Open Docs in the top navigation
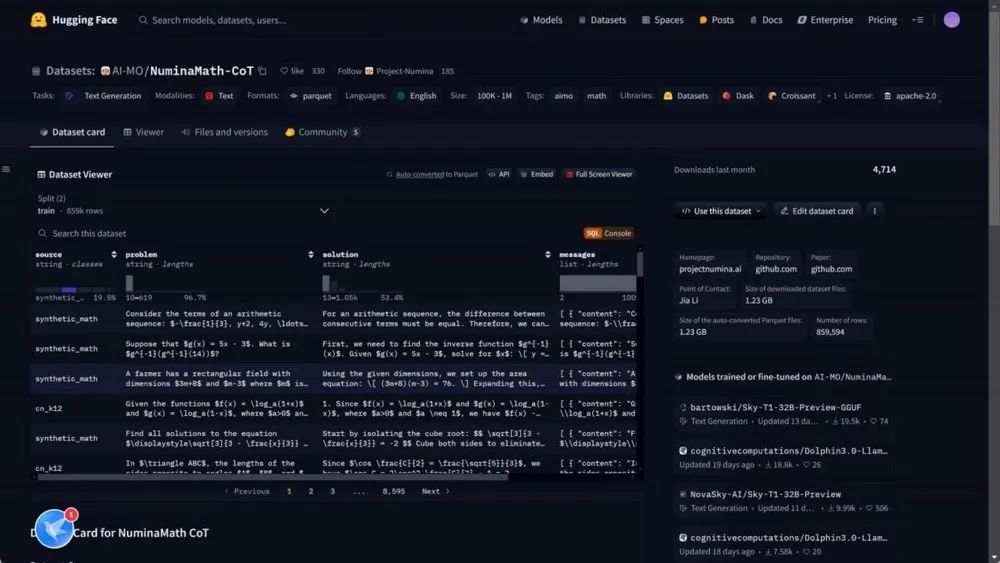 765,20
